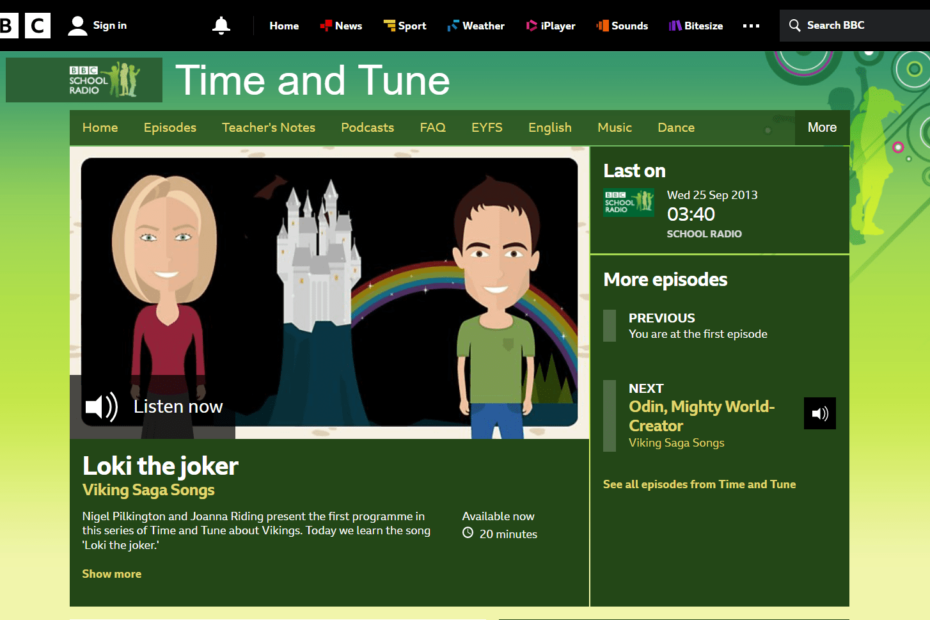Expand episode description with Show more
This screenshot has width=930, height=620.
[x=111, y=573]
